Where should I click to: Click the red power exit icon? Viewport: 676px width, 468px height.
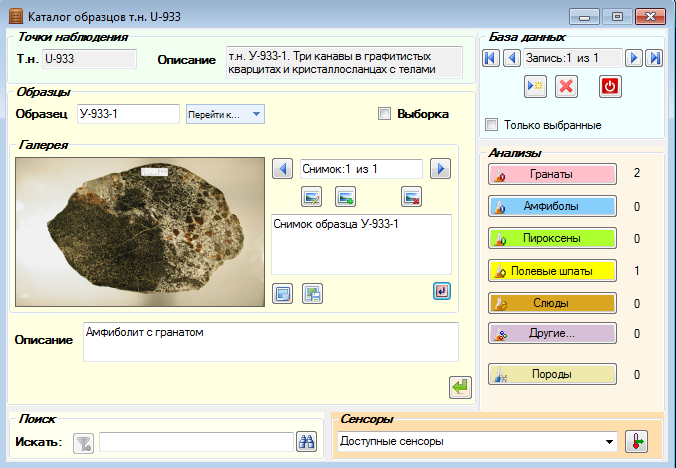click(x=610, y=87)
